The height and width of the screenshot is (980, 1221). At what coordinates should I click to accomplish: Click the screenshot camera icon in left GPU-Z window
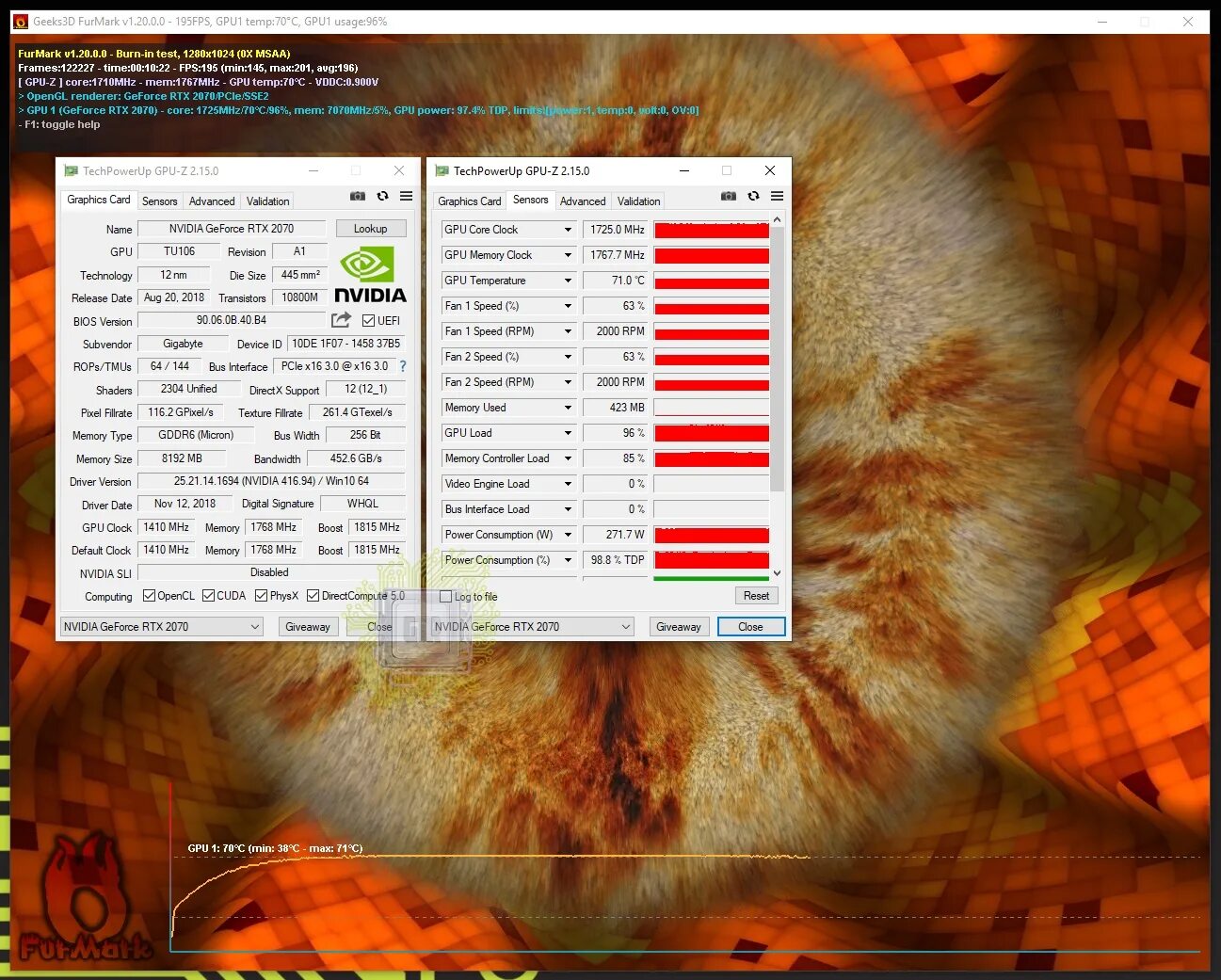coord(358,196)
